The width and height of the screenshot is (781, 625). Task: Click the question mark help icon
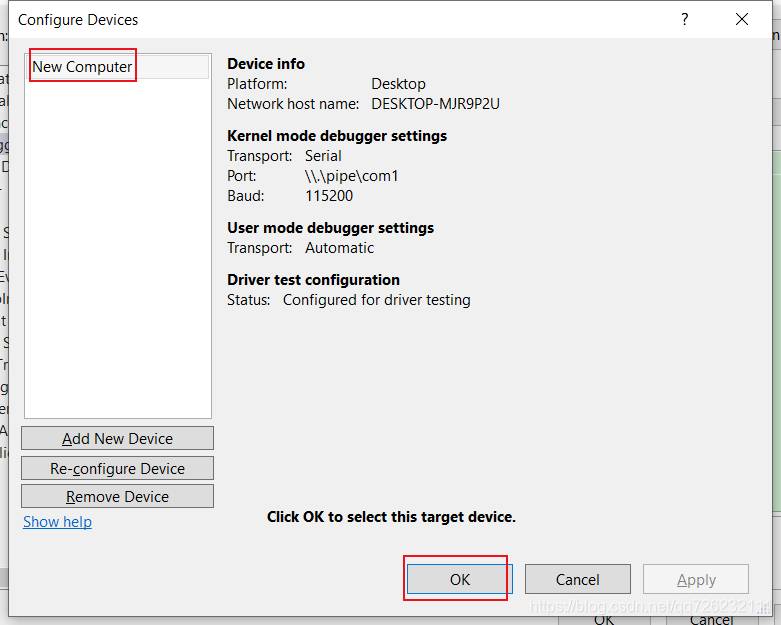point(685,19)
